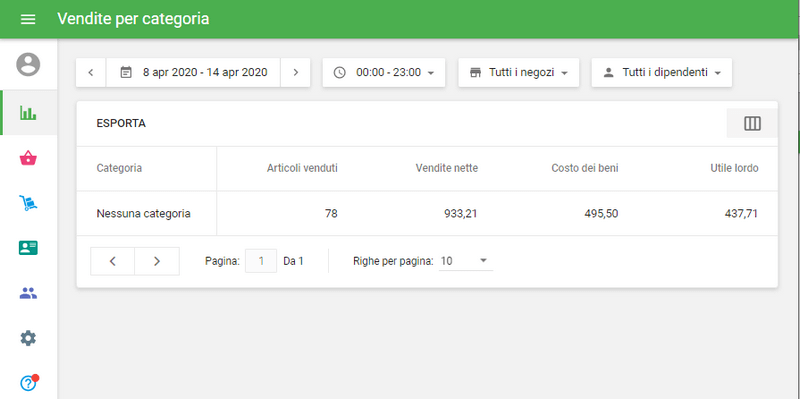Viewport: 800px width, 399px height.
Task: Click the ESPORTA export button
Action: [121, 123]
